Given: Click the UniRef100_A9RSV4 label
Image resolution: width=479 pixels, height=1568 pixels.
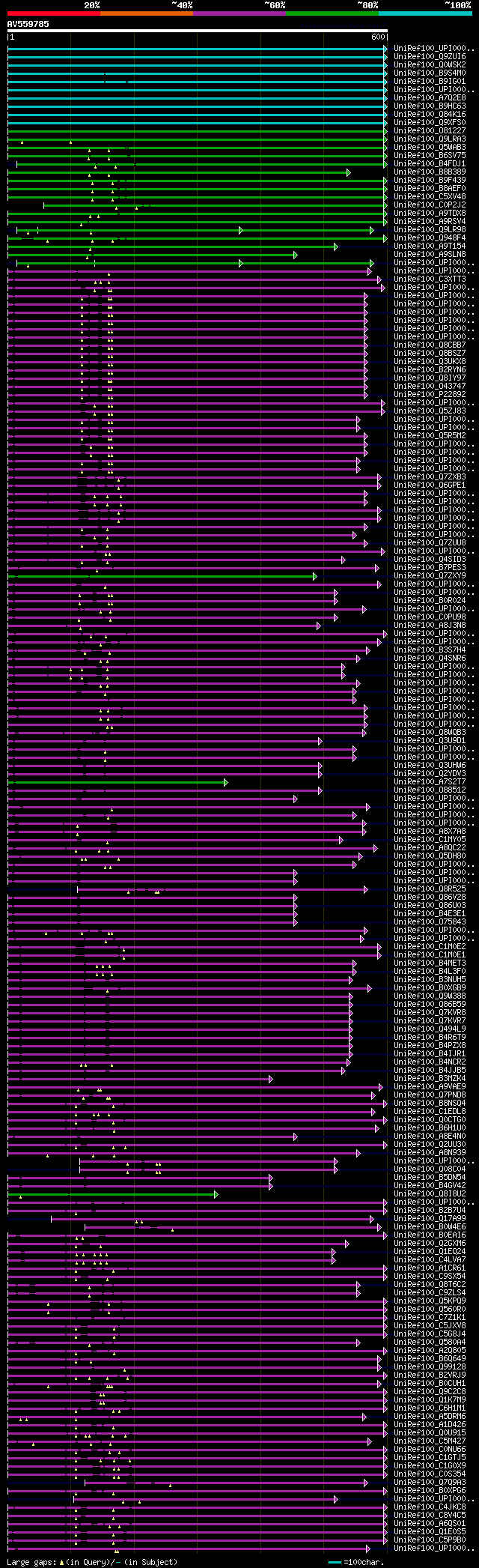Looking at the screenshot, I should 430,222.
